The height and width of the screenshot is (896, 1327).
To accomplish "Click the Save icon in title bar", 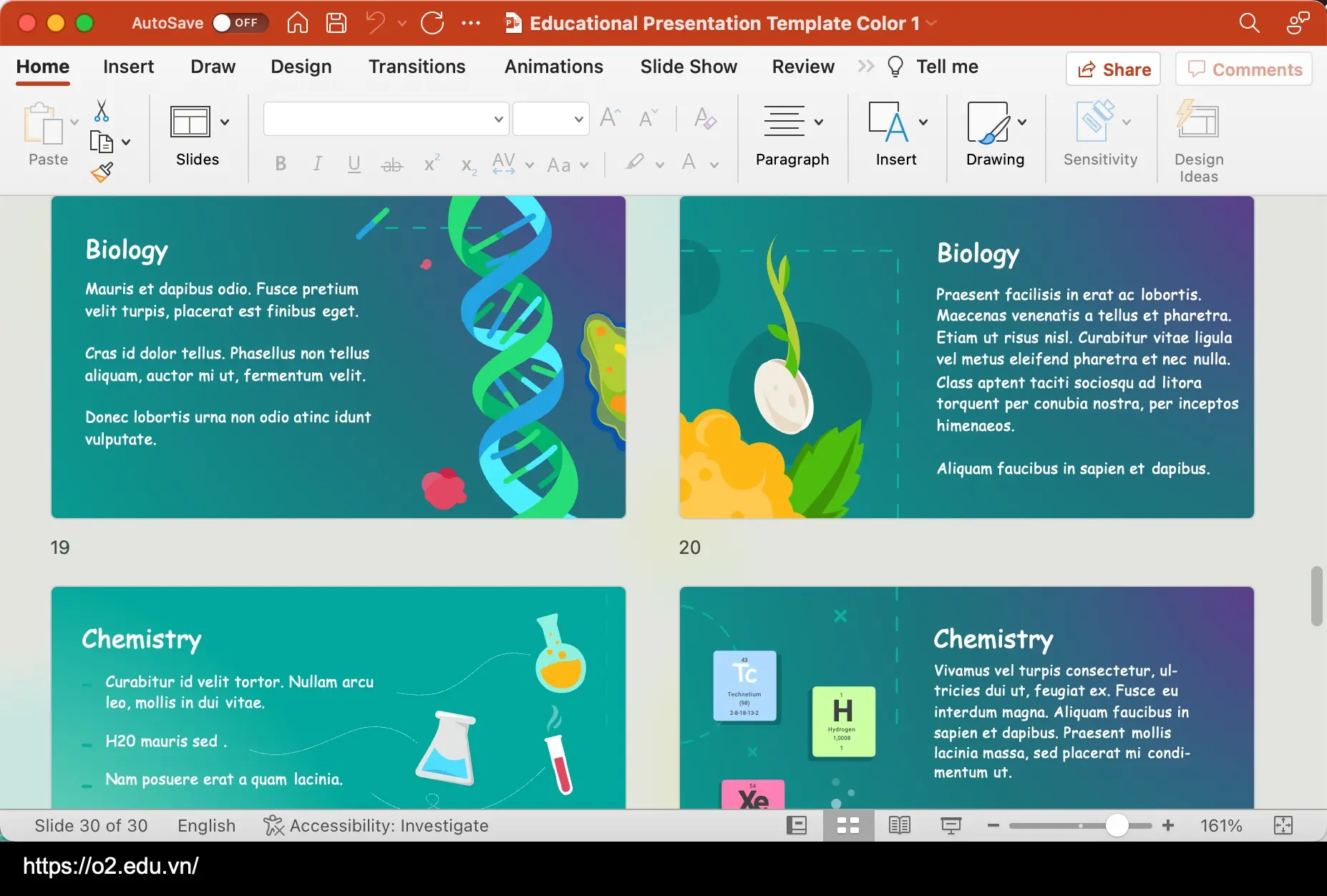I will coord(336,23).
